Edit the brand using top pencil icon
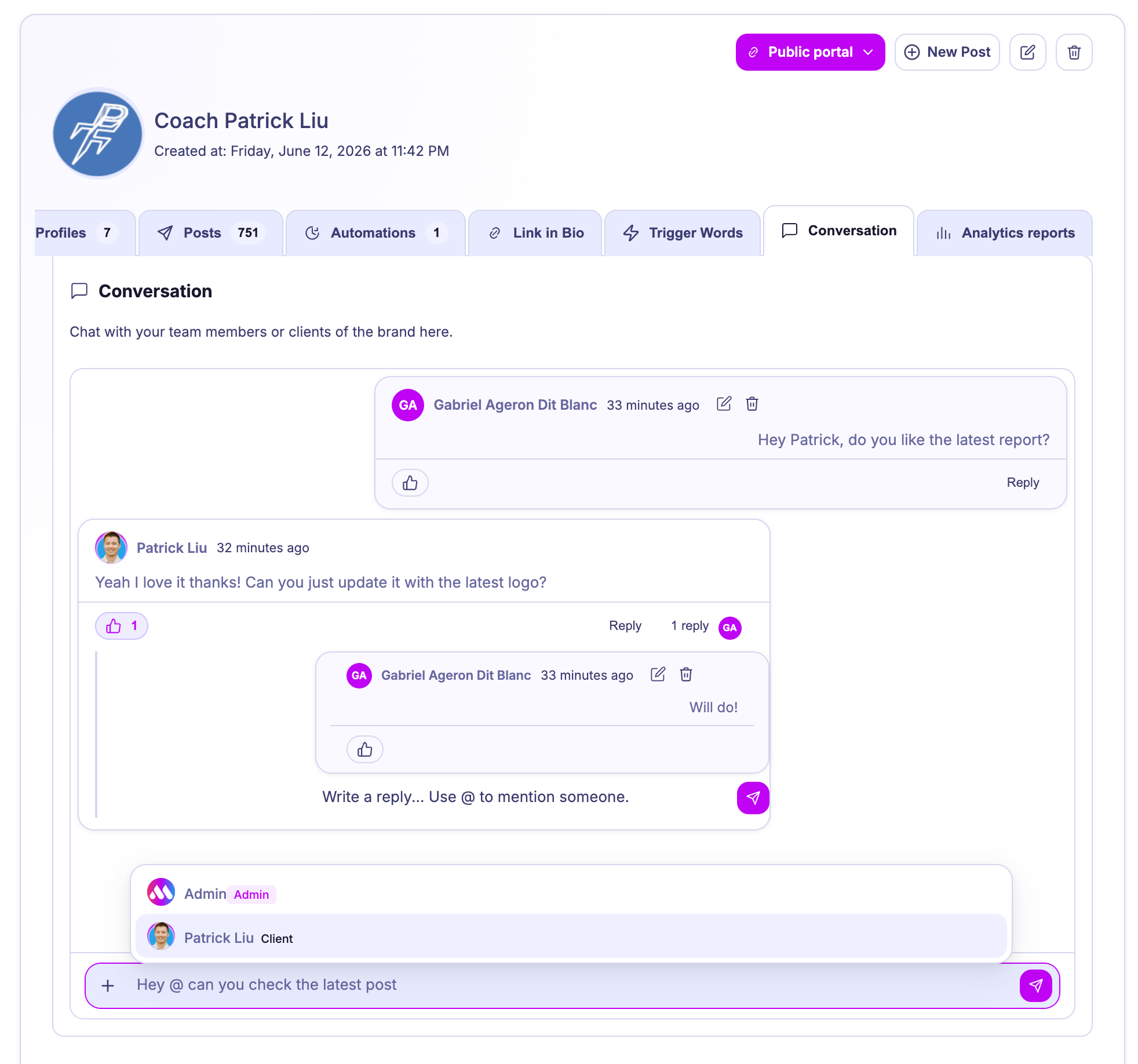 [1027, 52]
